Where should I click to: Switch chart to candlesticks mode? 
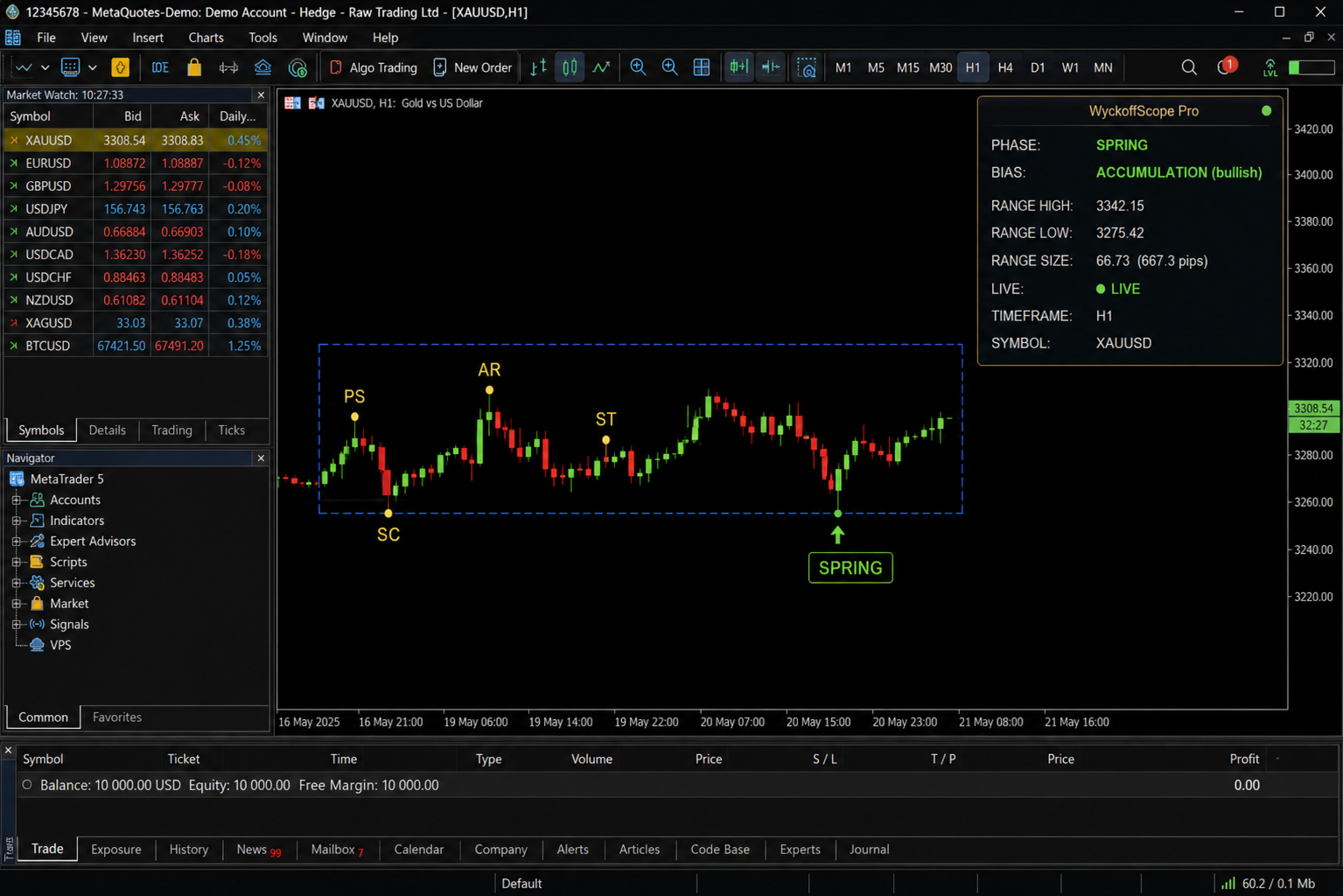click(x=570, y=67)
